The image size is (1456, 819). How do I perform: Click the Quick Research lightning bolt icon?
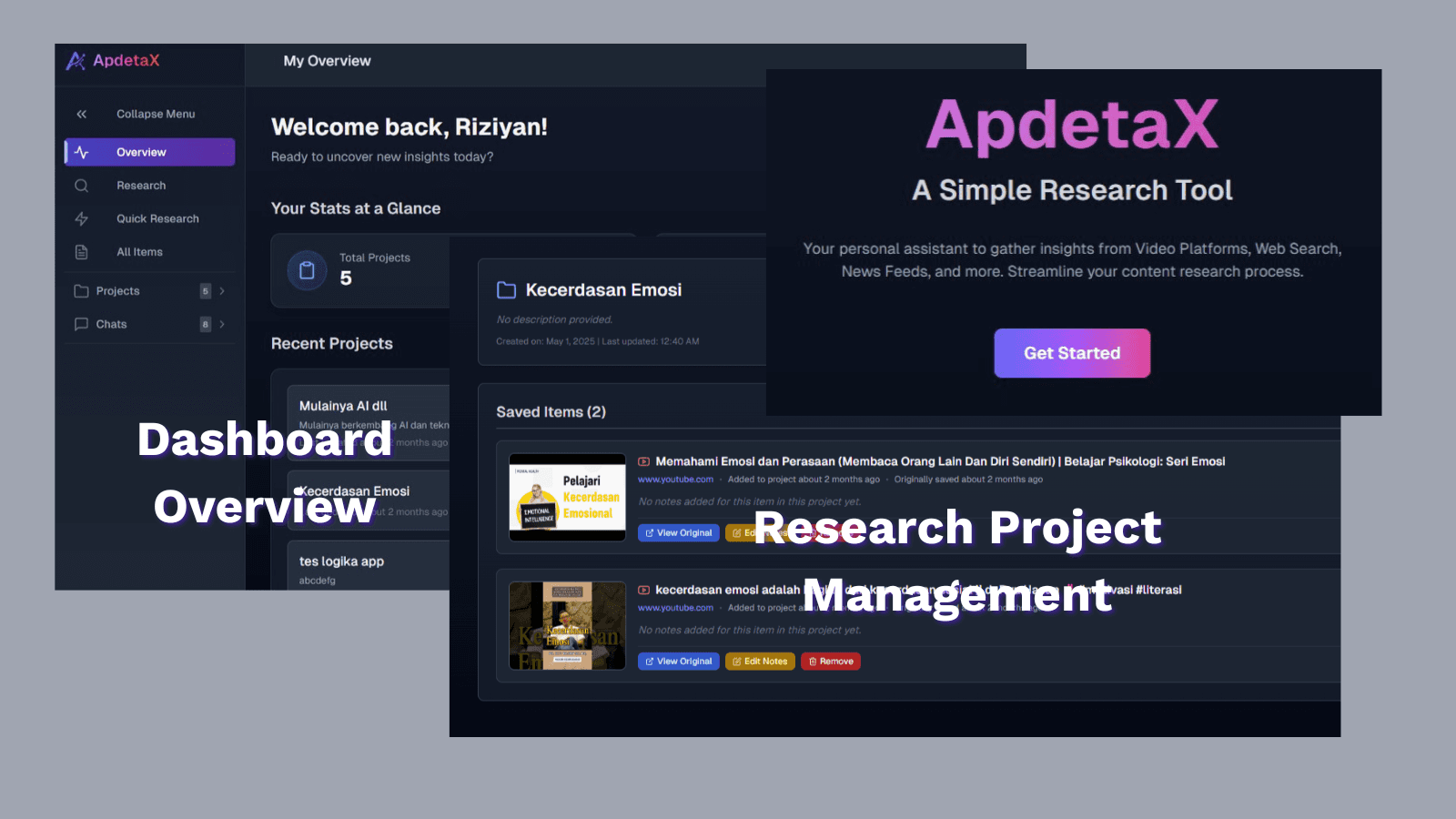point(81,218)
